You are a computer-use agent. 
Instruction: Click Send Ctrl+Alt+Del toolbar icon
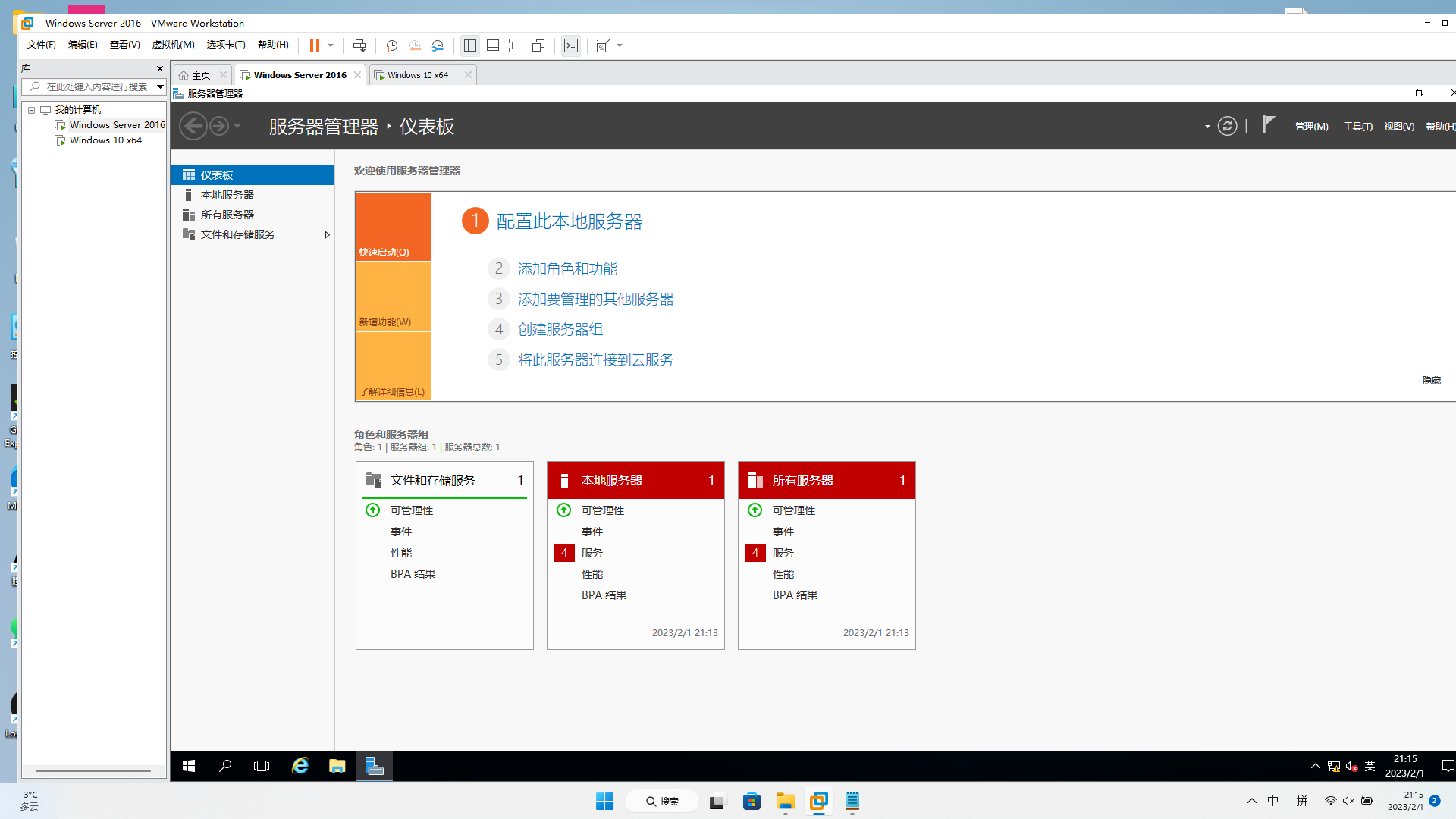click(359, 45)
